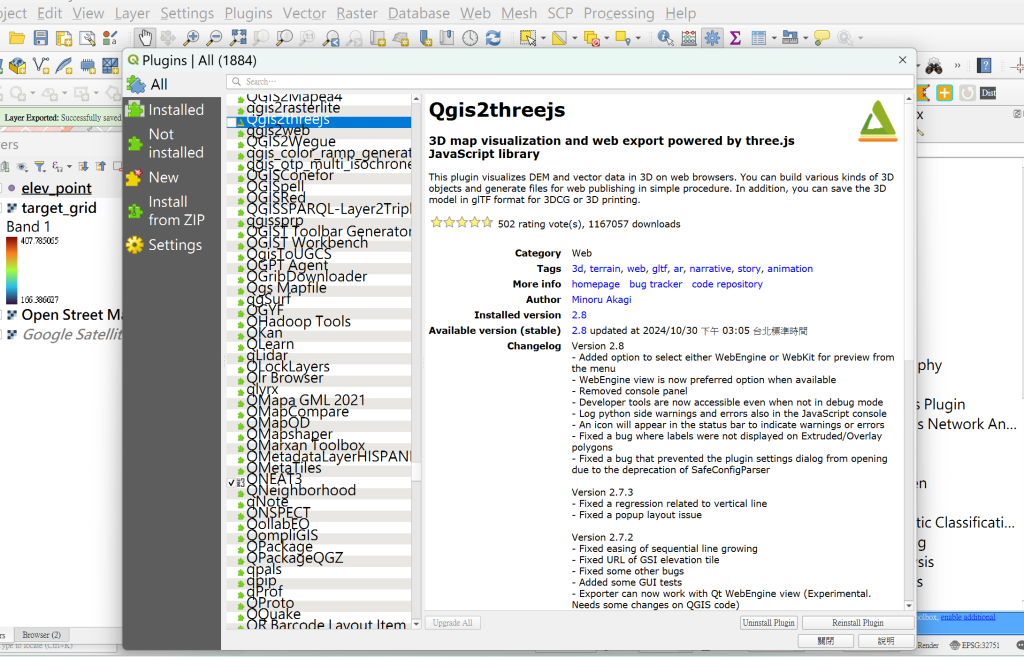Open the Measure tool dropdown arrow
This screenshot has height=657, width=1024.
805,38
